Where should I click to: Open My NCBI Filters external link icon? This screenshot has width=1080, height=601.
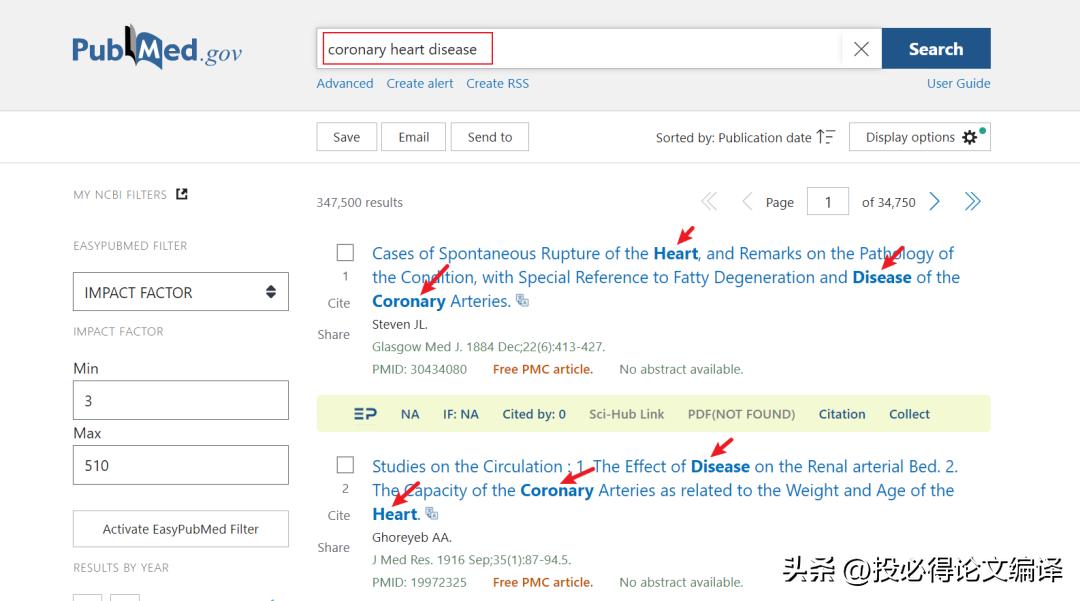point(182,194)
